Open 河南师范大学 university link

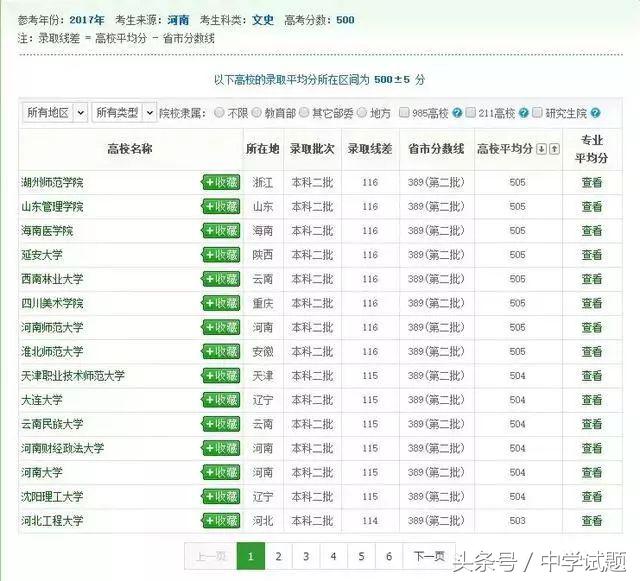[52, 327]
